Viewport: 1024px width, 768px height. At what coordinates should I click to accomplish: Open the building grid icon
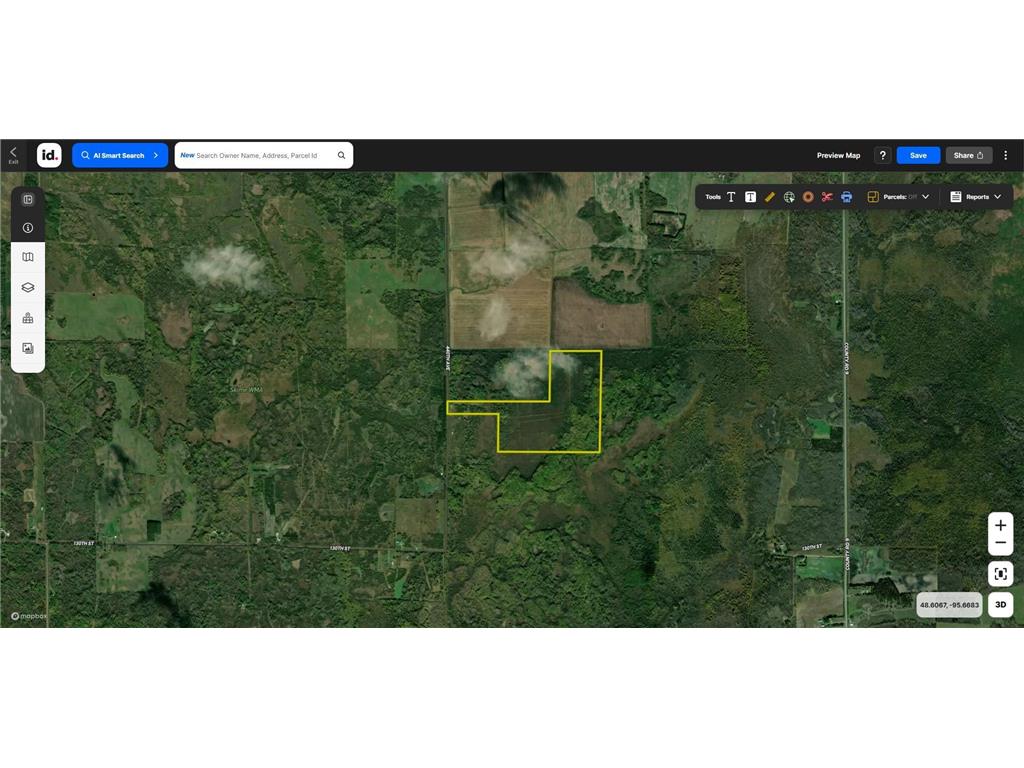coord(28,318)
